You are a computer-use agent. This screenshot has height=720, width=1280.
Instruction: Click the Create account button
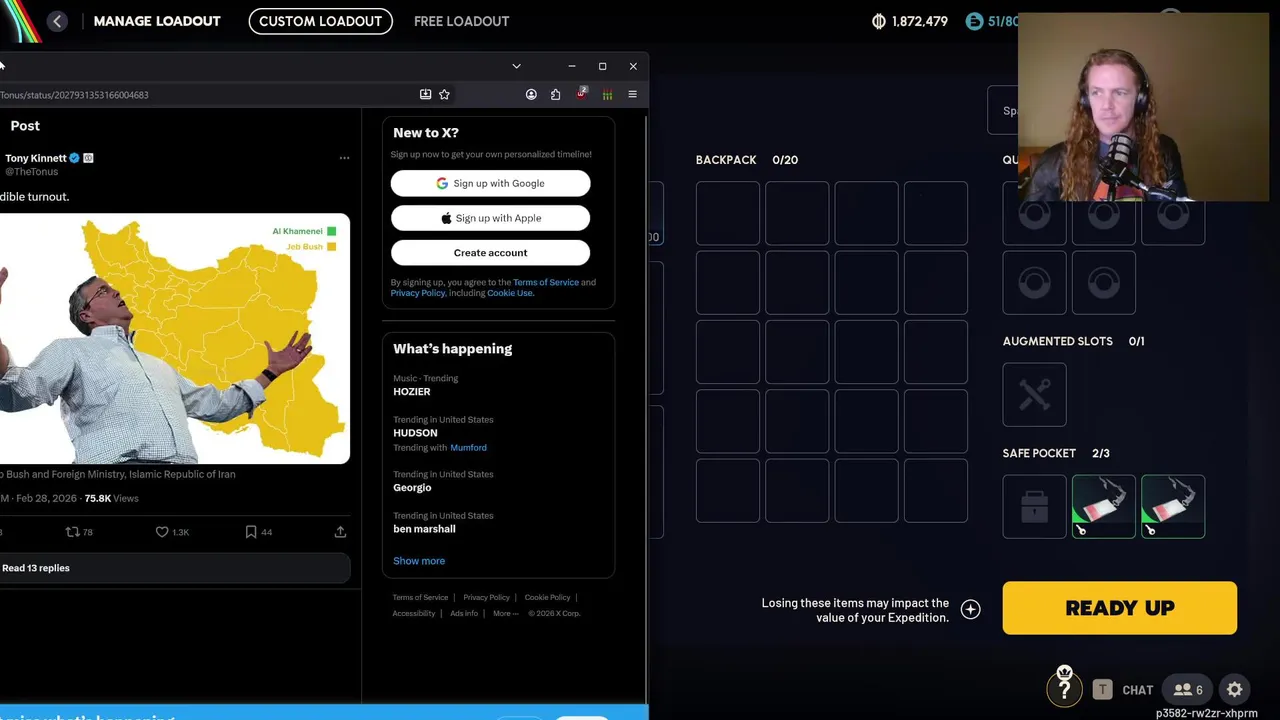(490, 253)
